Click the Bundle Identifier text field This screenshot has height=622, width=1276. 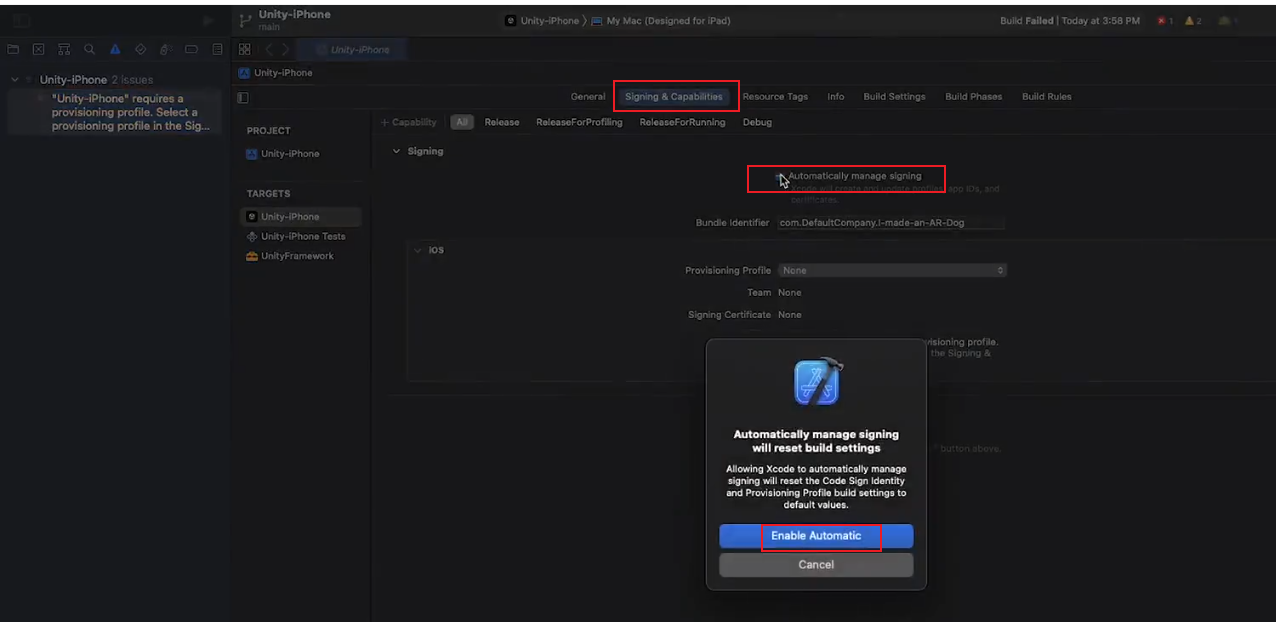click(x=890, y=223)
